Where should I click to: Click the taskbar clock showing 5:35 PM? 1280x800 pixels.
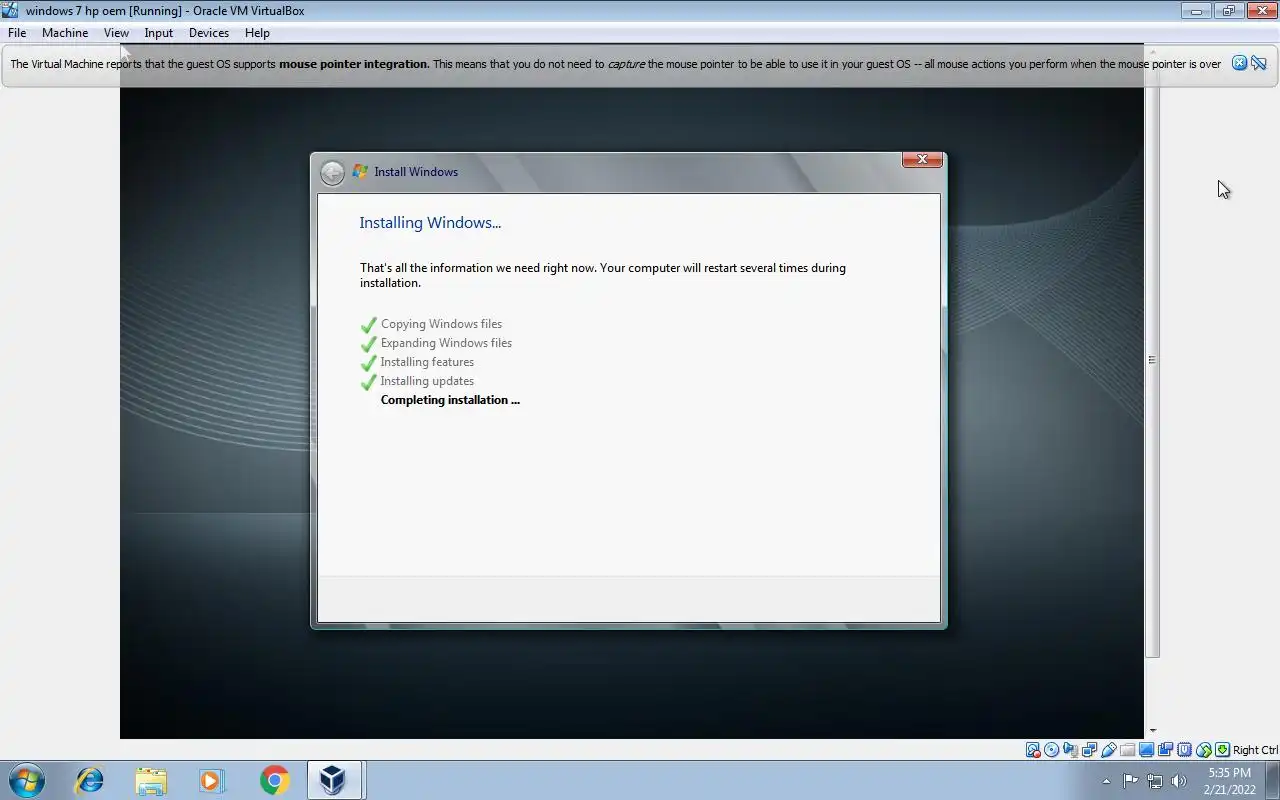click(x=1229, y=780)
